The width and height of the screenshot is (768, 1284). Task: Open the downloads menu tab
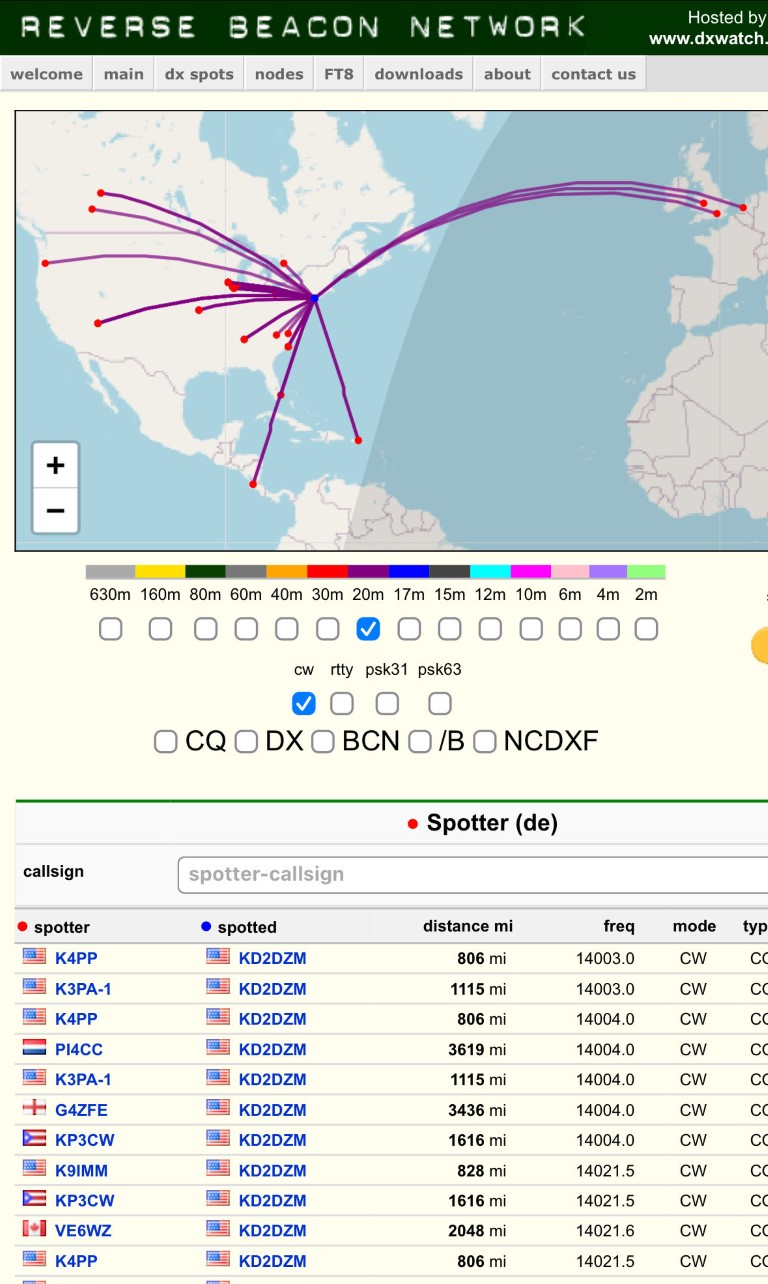point(418,74)
